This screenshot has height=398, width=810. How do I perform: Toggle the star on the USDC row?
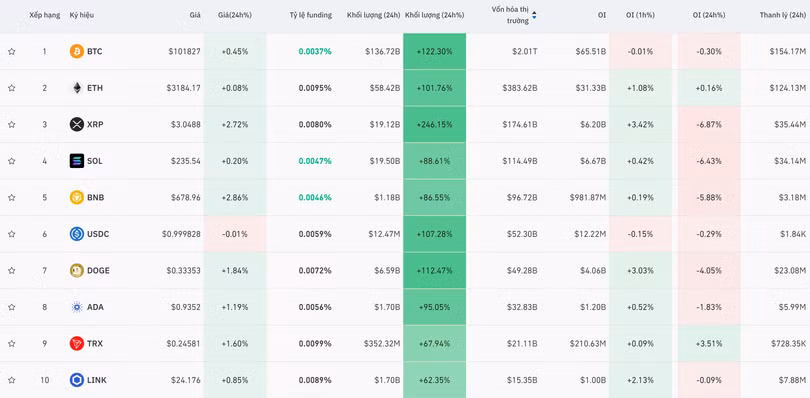pyautogui.click(x=11, y=234)
